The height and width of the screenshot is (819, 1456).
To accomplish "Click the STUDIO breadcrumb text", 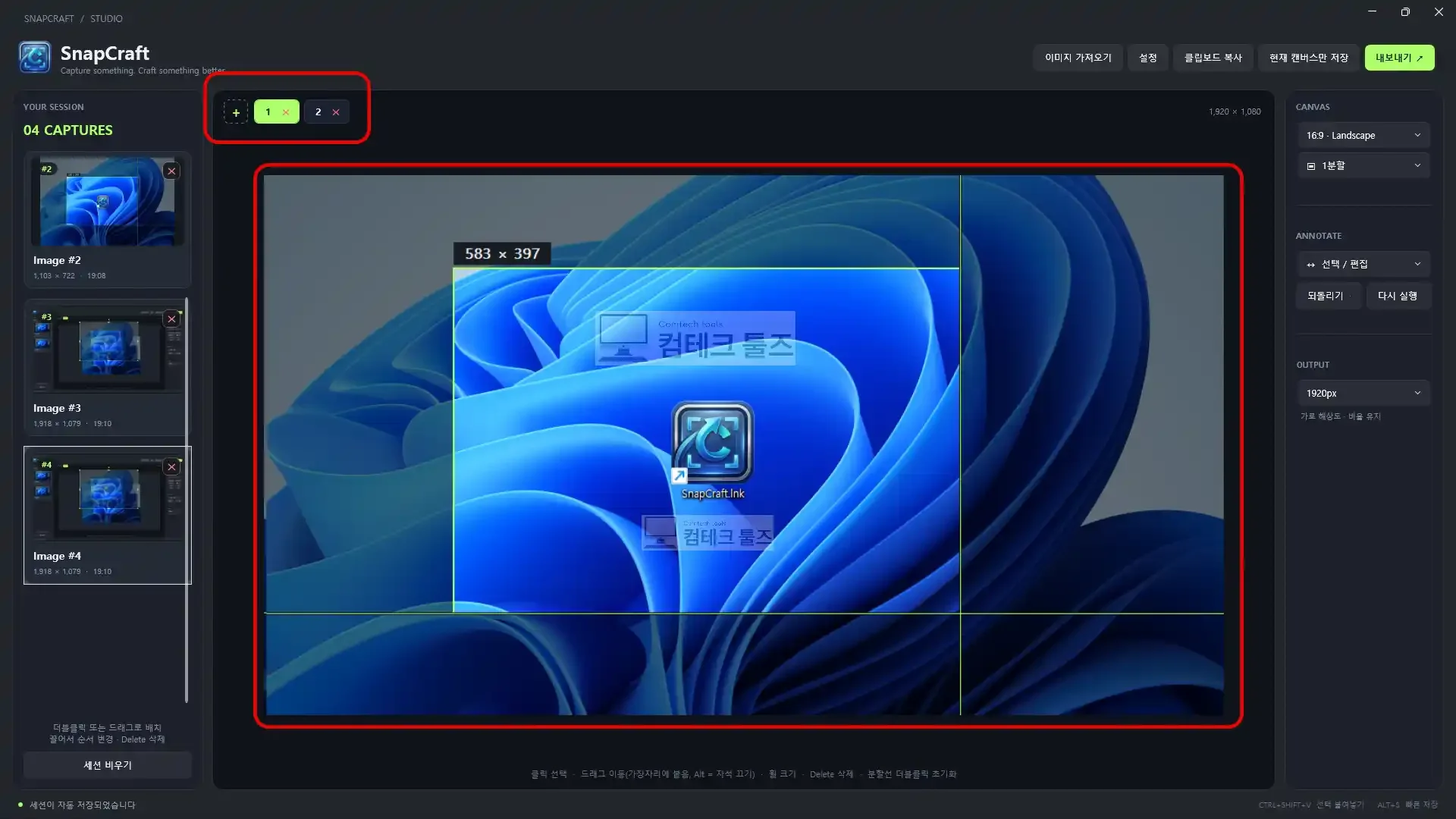I will (106, 19).
